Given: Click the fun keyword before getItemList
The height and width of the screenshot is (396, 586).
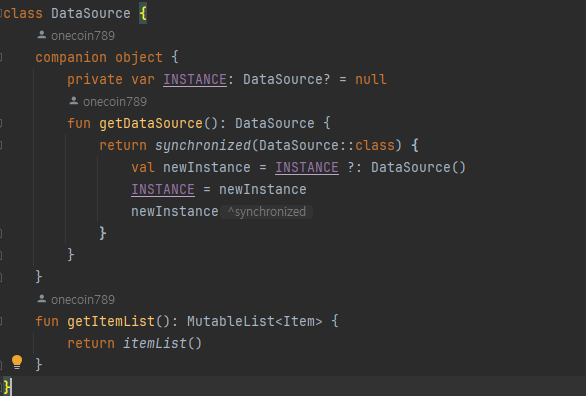Looking at the screenshot, I should pyautogui.click(x=47, y=321).
